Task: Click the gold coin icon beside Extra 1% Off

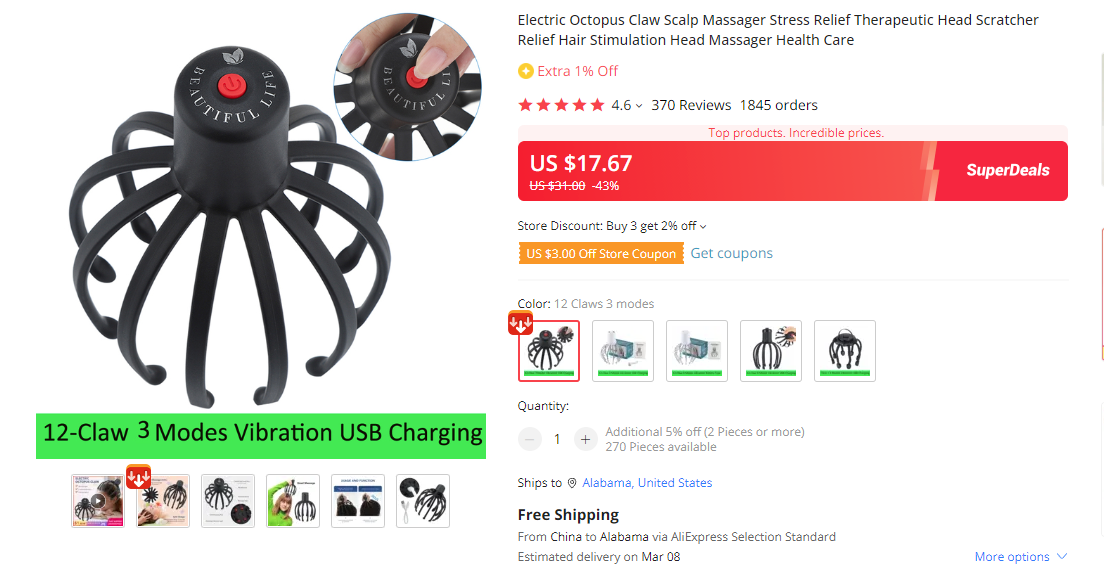Action: 525,71
